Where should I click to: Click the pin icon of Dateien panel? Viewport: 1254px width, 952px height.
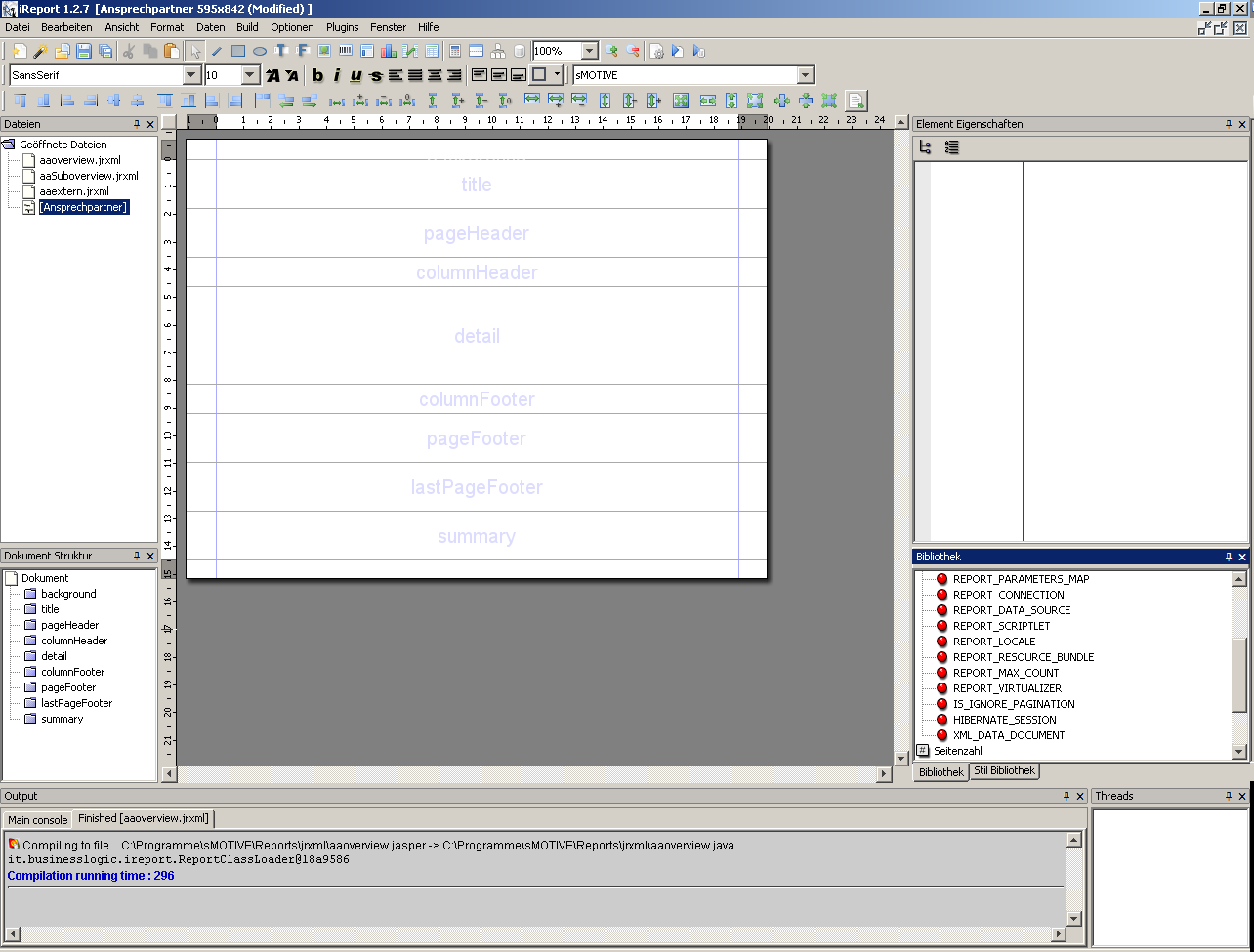coord(137,124)
